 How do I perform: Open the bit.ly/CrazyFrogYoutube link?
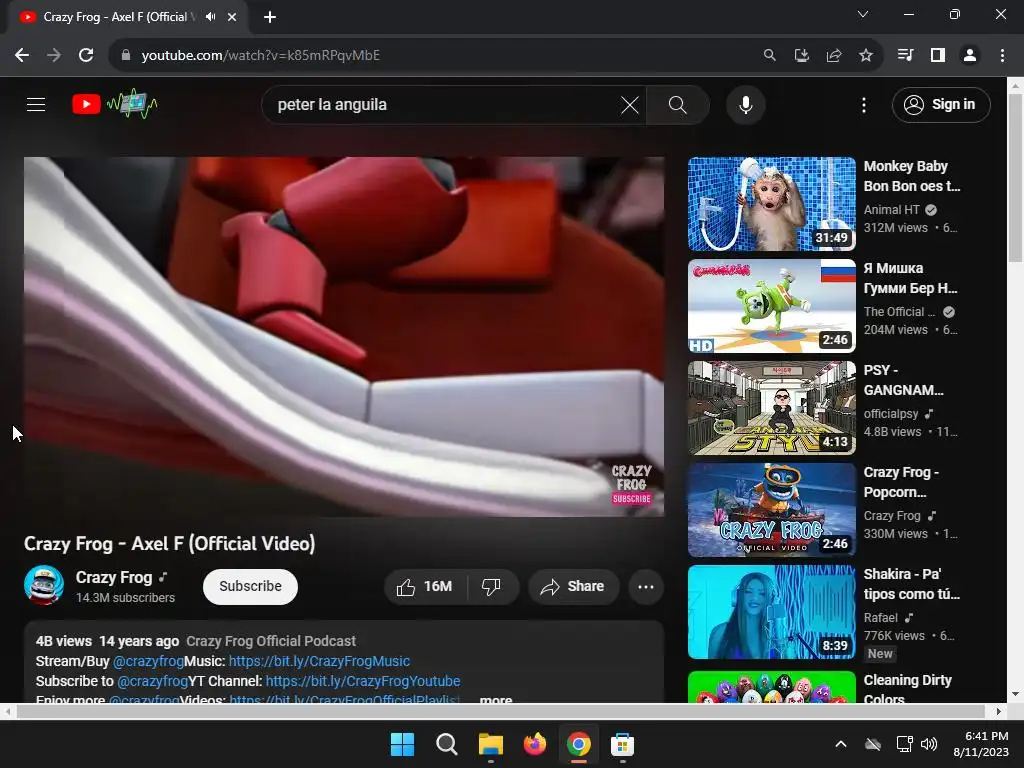click(363, 681)
